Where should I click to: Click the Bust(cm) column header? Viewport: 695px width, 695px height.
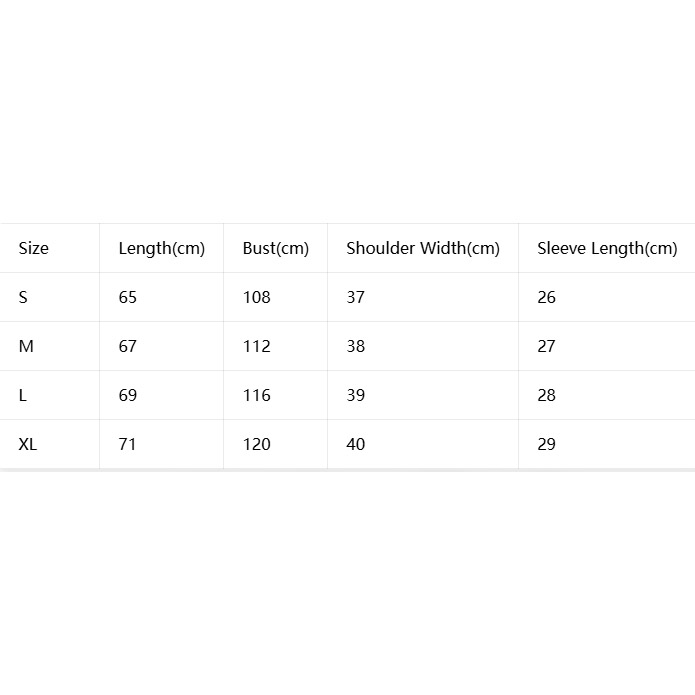[x=276, y=249]
